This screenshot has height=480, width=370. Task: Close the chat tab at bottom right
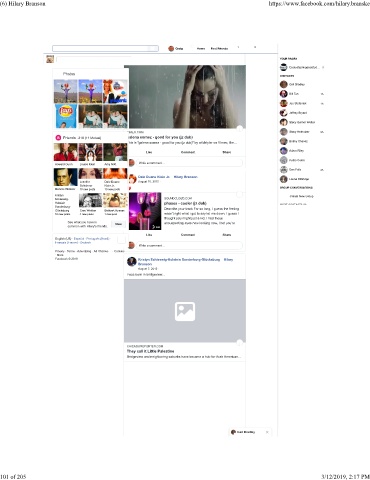click(x=267, y=432)
